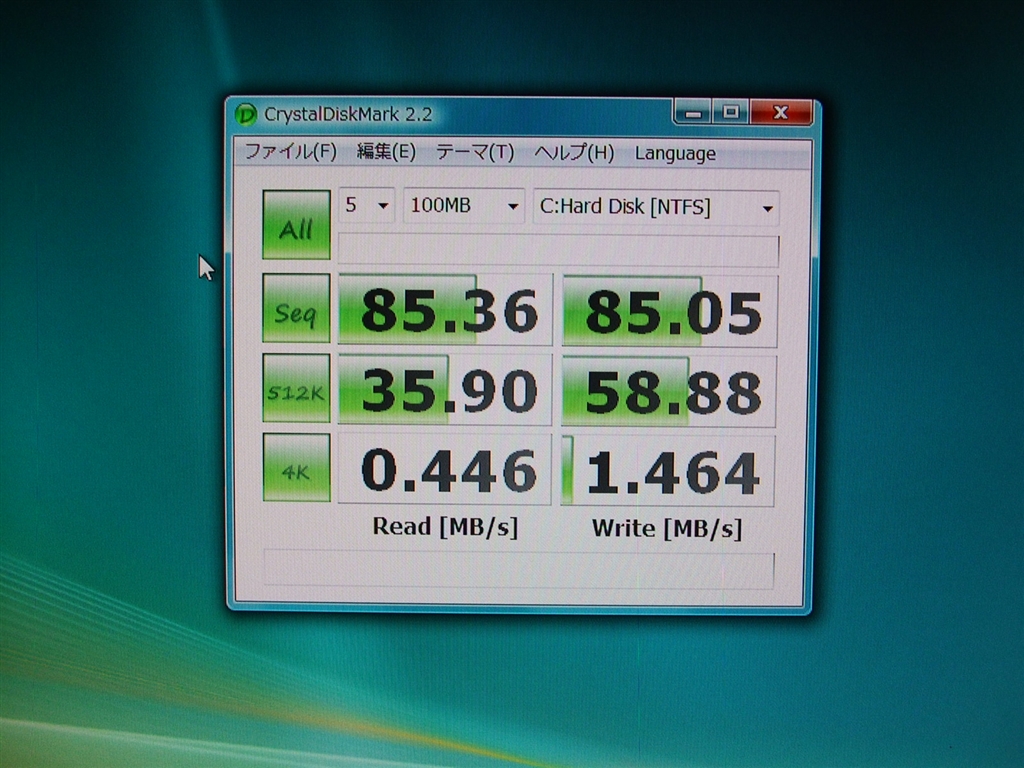This screenshot has height=768, width=1024.
Task: Open the Language menu
Action: (675, 154)
